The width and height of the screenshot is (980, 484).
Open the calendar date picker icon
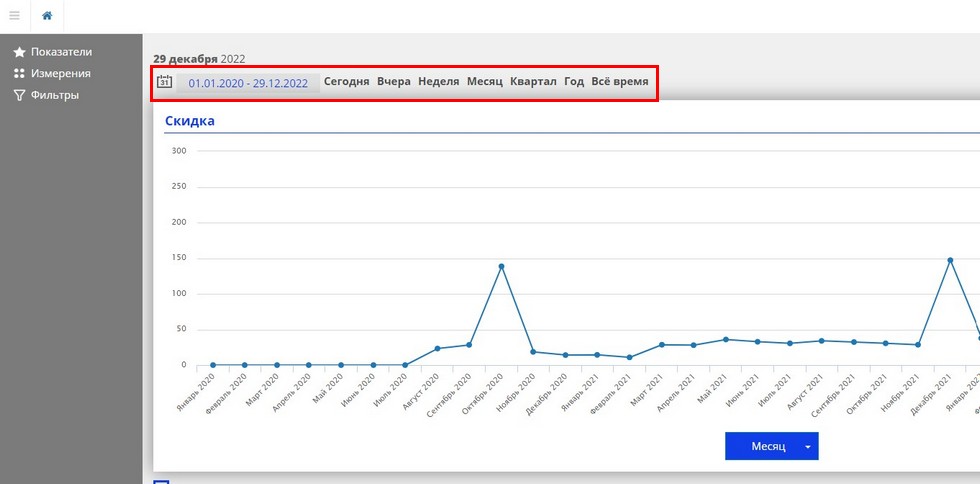pyautogui.click(x=164, y=82)
